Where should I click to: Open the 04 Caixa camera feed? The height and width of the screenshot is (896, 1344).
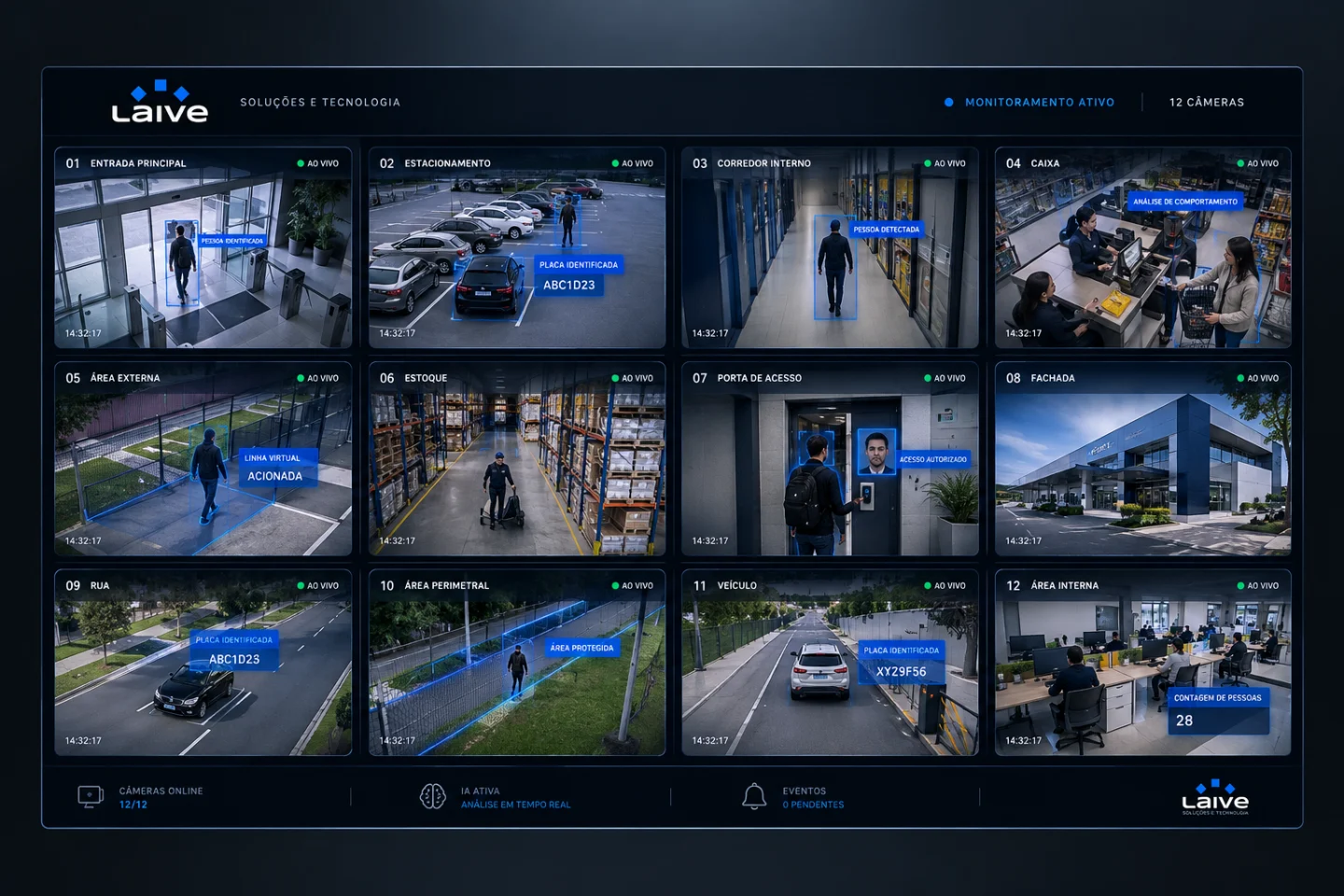tap(1143, 247)
